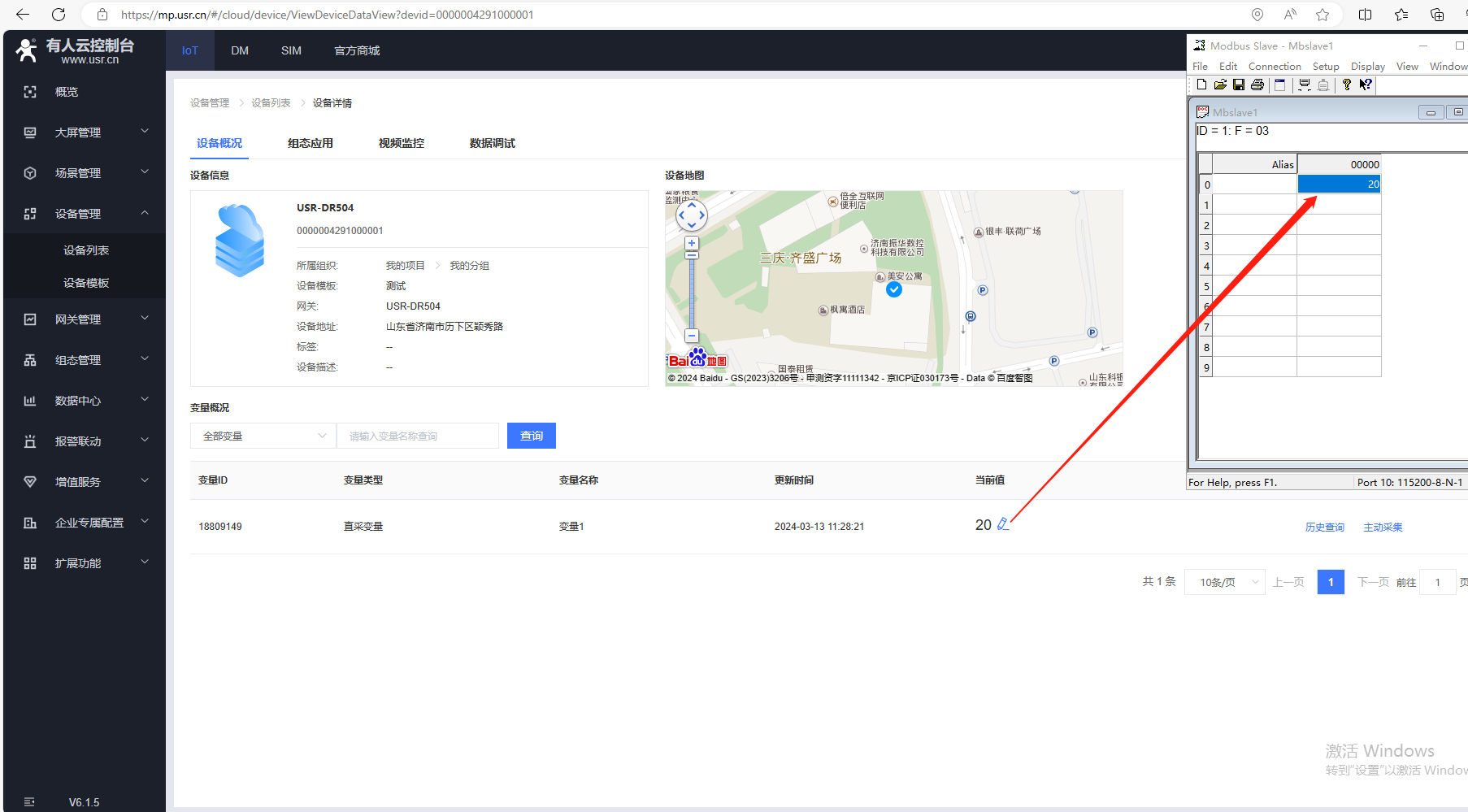Open the 全部变量 variable filter dropdown
Screen dimensions: 1468x812
pos(263,436)
